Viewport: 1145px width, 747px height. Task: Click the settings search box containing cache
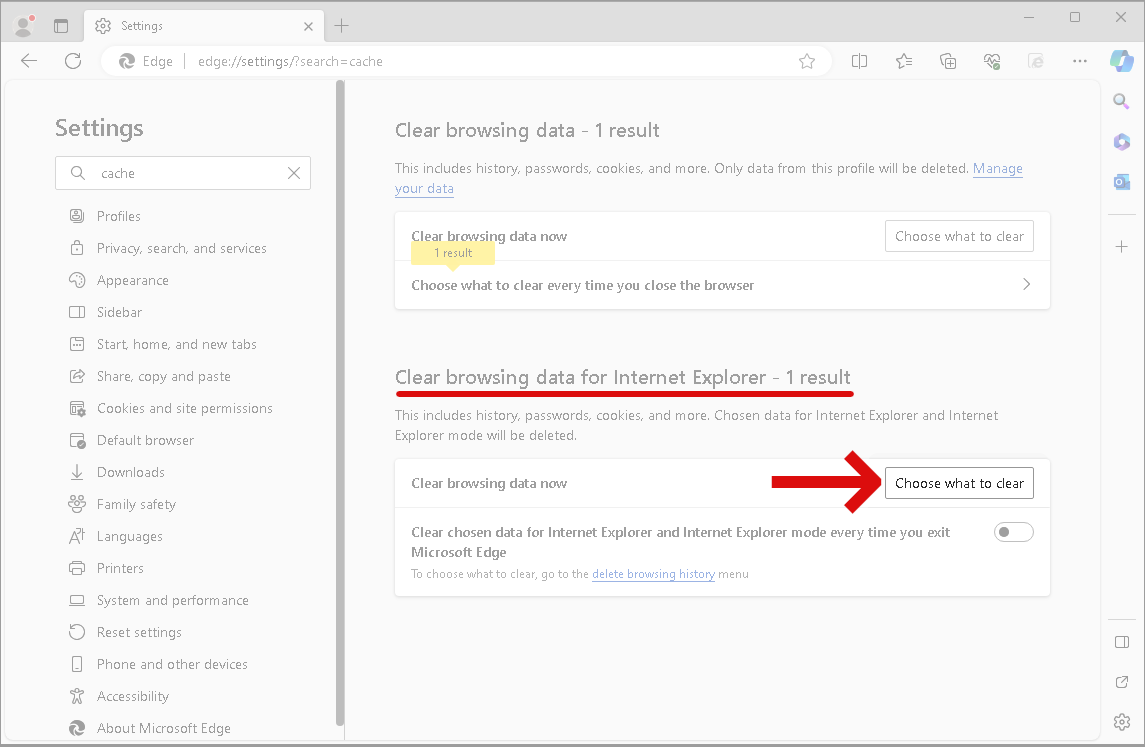point(183,173)
